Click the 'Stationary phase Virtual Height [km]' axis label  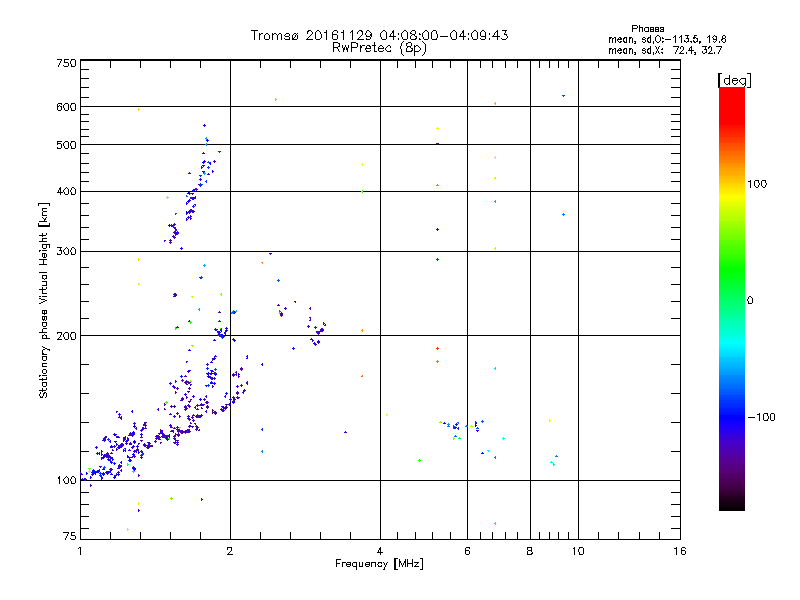43,301
